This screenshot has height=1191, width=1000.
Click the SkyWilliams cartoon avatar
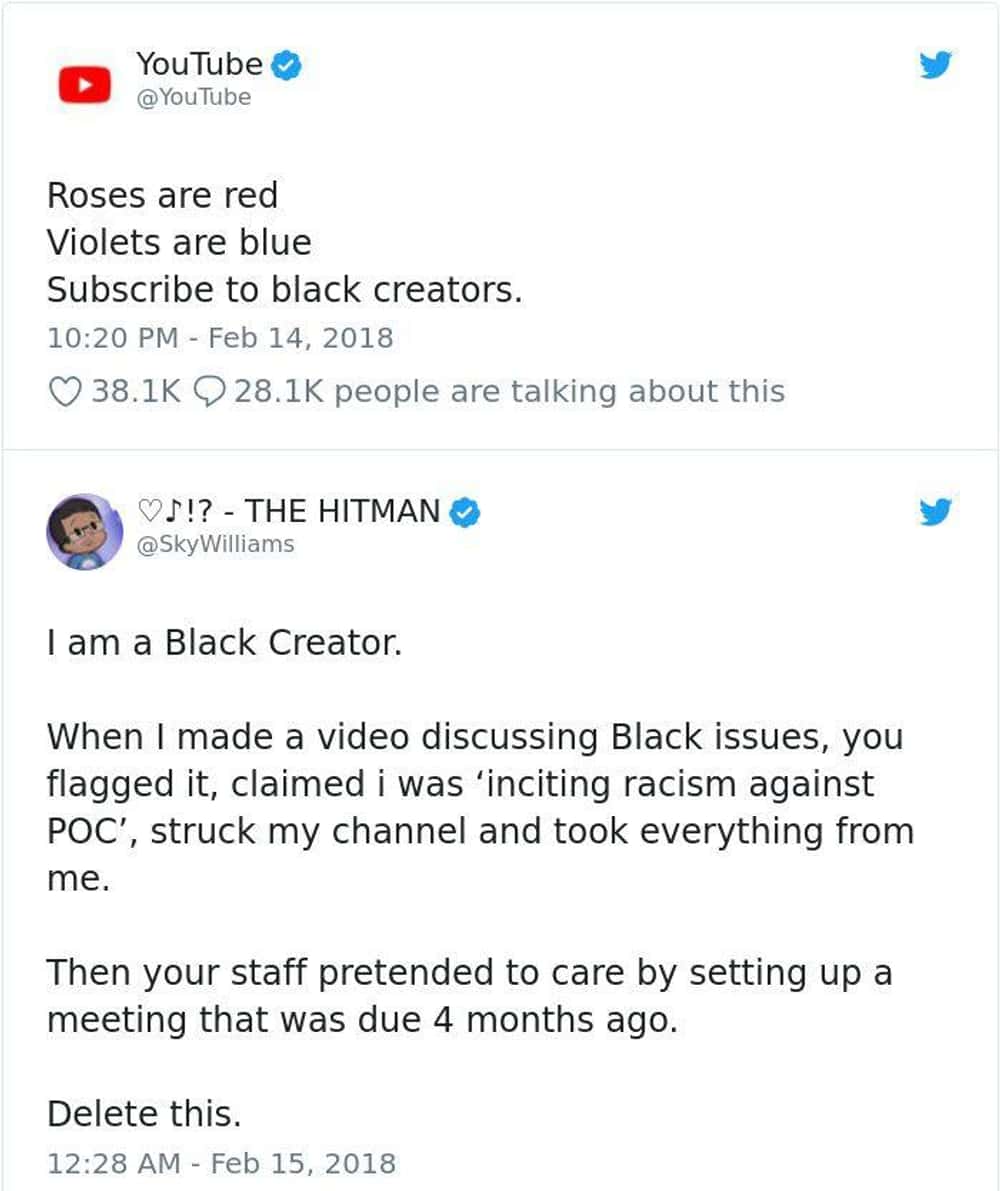pyautogui.click(x=84, y=531)
